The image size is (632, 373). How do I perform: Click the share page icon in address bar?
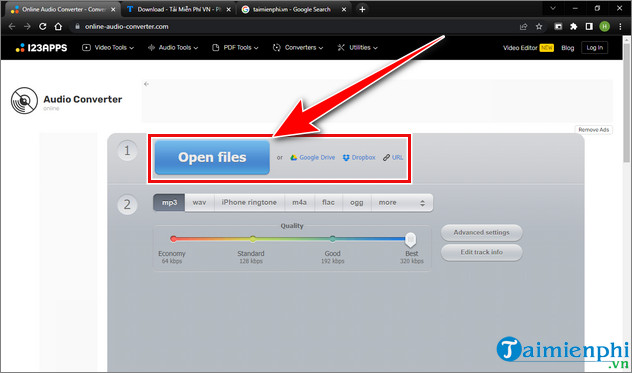(x=524, y=27)
